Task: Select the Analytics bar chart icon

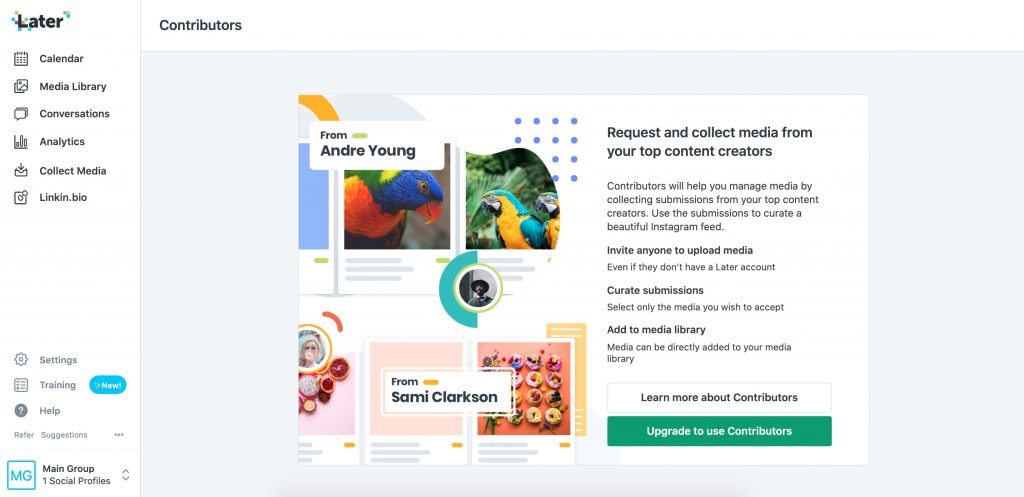Action: (21, 142)
